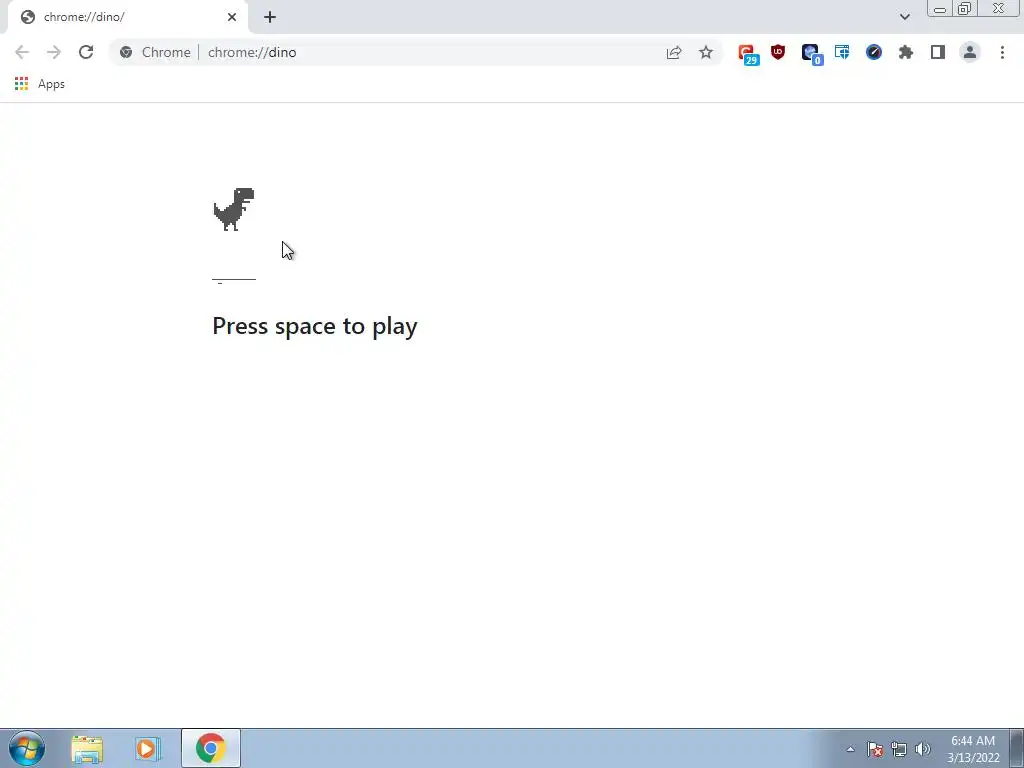Click the "Press space to play" text
Image resolution: width=1024 pixels, height=768 pixels.
[x=315, y=326]
